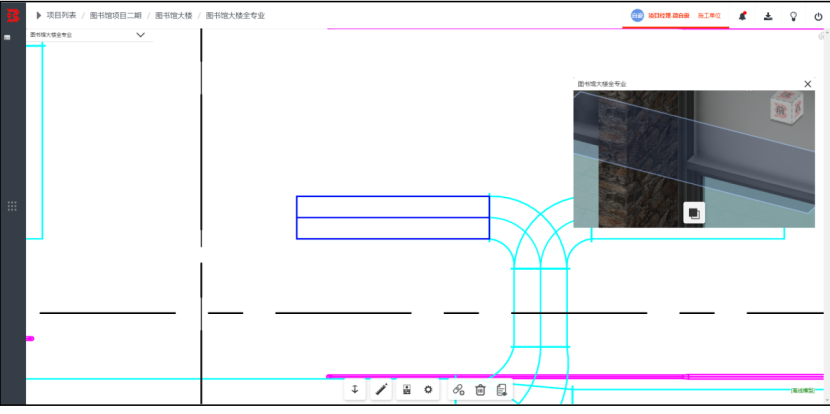Open the dotted grid apps icon in sidebar

(12, 206)
